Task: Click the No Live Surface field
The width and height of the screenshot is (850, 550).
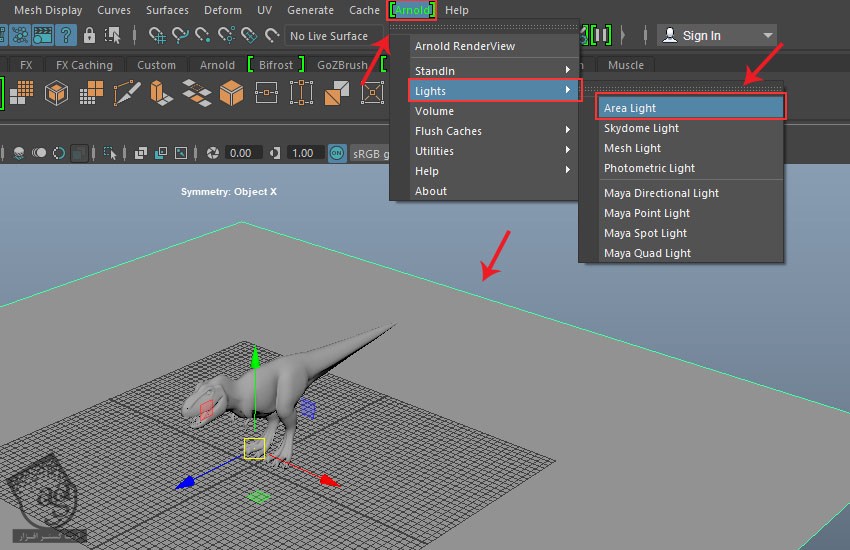Action: (334, 36)
